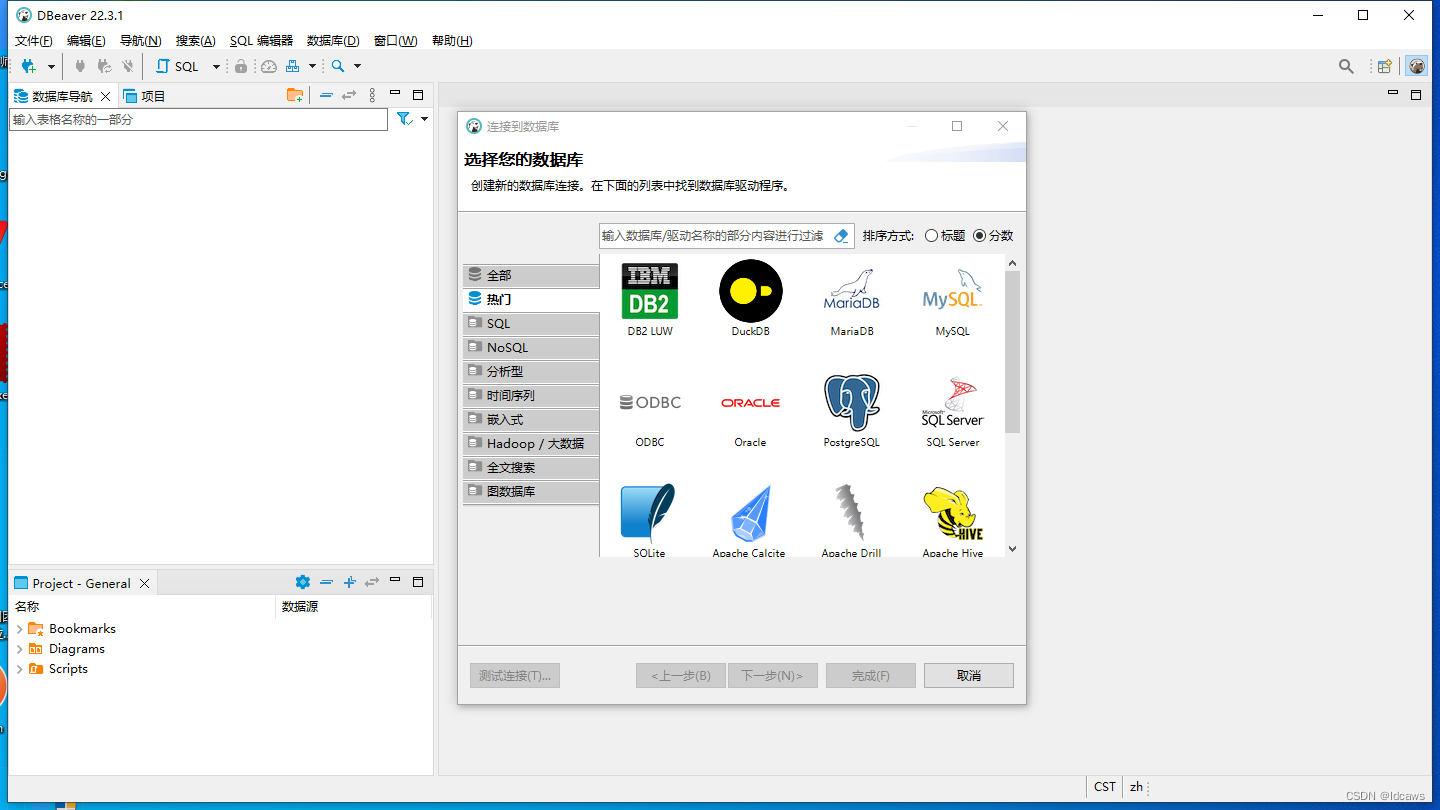Screen dimensions: 1440x810
Task: Click link with editor arrows in Project panel
Action: [x=372, y=582]
